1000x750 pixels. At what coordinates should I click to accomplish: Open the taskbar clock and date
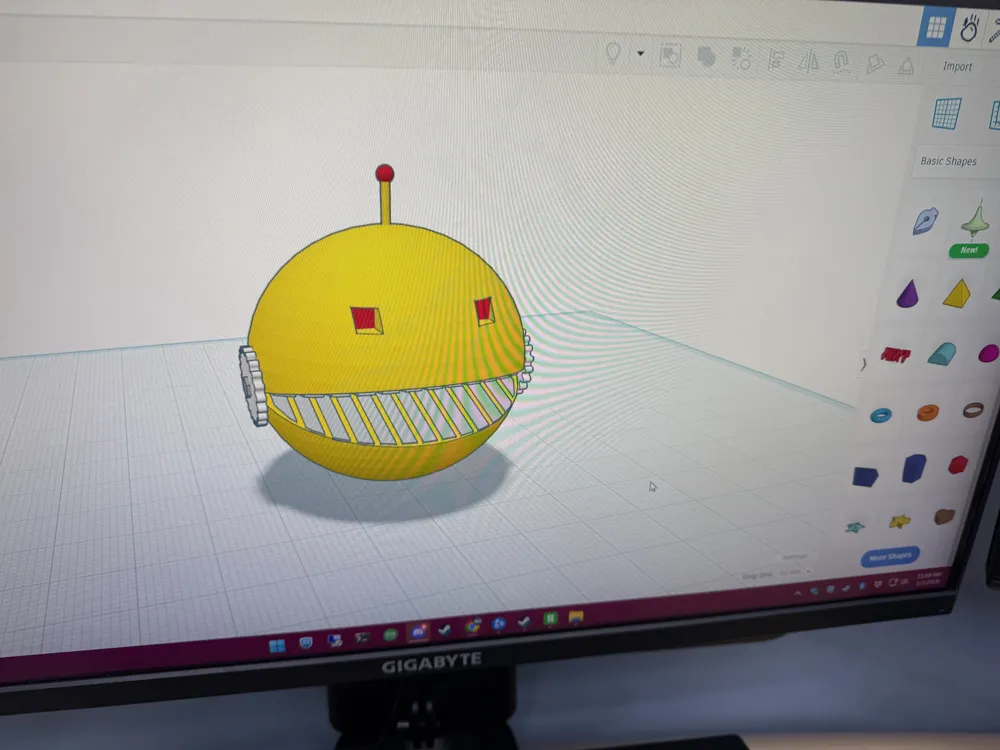pos(929,578)
